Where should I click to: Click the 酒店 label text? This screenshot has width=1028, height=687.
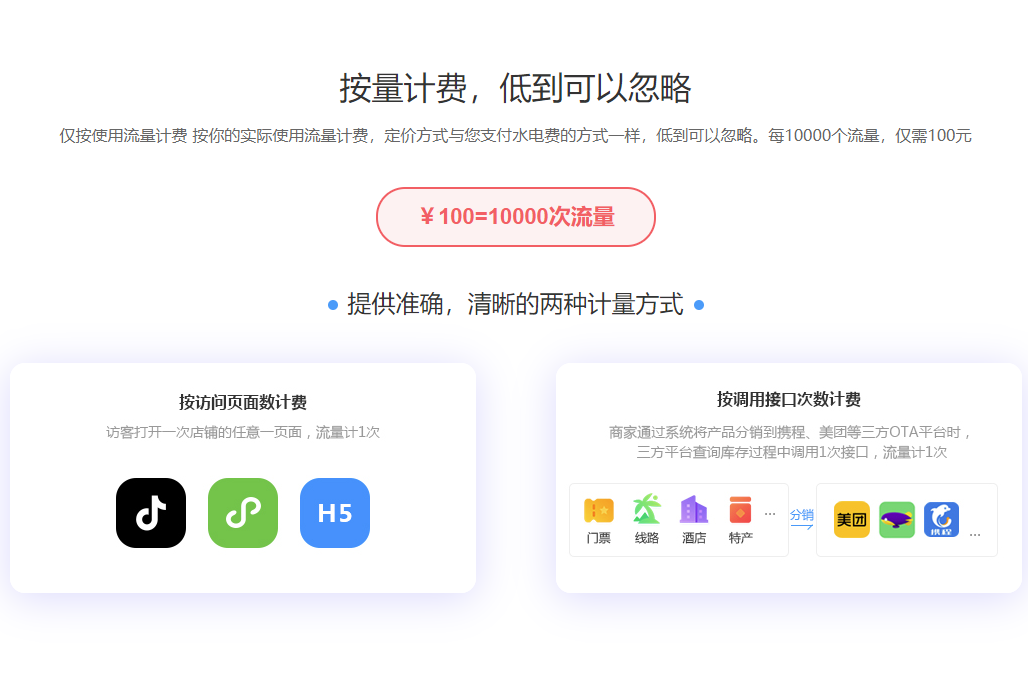click(694, 538)
